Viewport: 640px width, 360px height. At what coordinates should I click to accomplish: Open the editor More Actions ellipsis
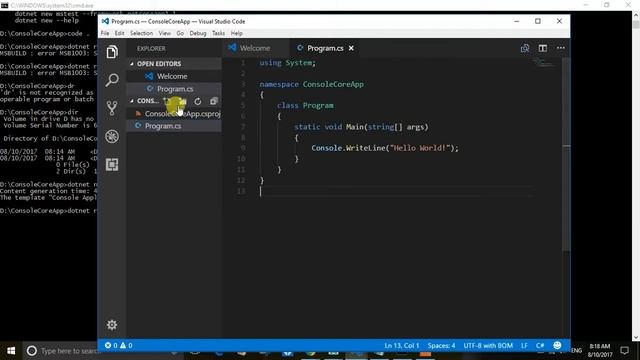tap(561, 48)
